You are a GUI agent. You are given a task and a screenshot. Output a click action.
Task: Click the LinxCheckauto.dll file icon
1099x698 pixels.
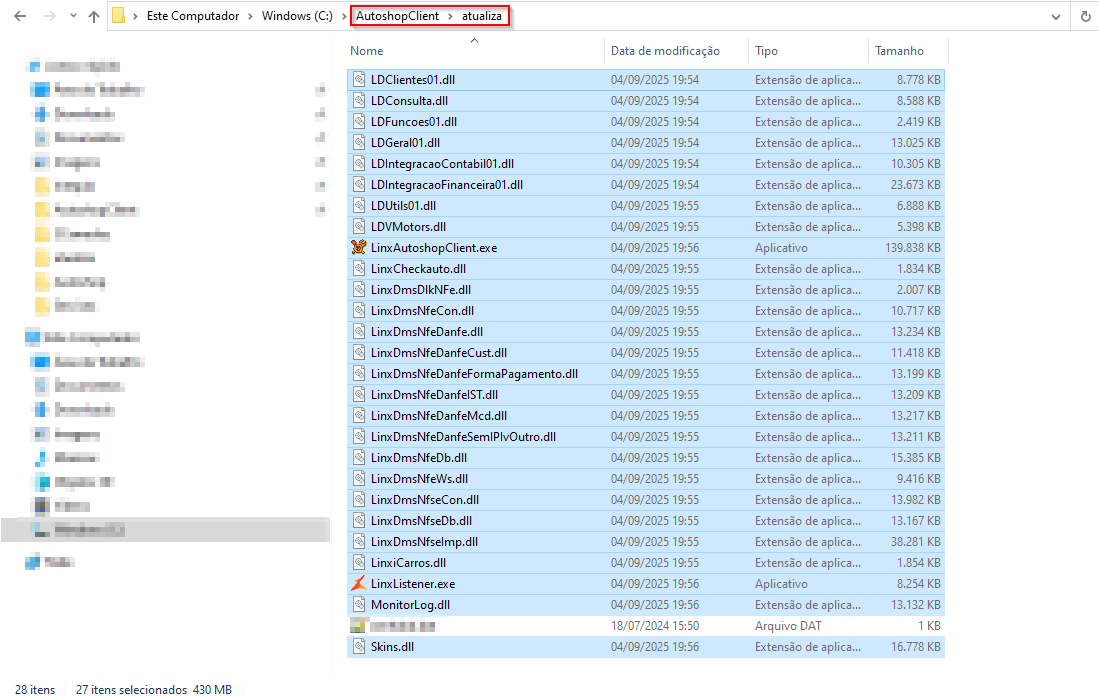pos(359,268)
